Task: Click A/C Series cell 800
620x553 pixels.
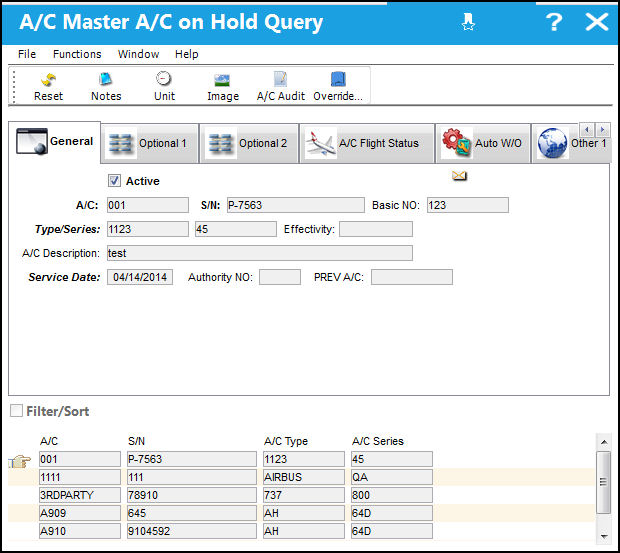Action: click(x=392, y=495)
